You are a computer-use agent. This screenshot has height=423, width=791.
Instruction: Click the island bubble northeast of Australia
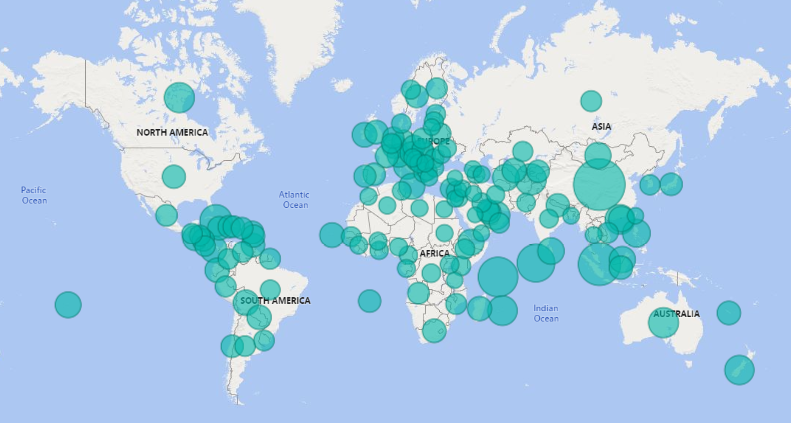pos(729,313)
